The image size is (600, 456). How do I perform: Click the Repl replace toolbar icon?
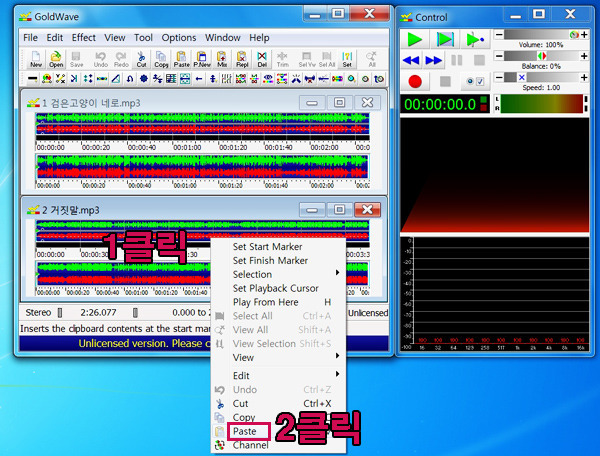tap(242, 59)
